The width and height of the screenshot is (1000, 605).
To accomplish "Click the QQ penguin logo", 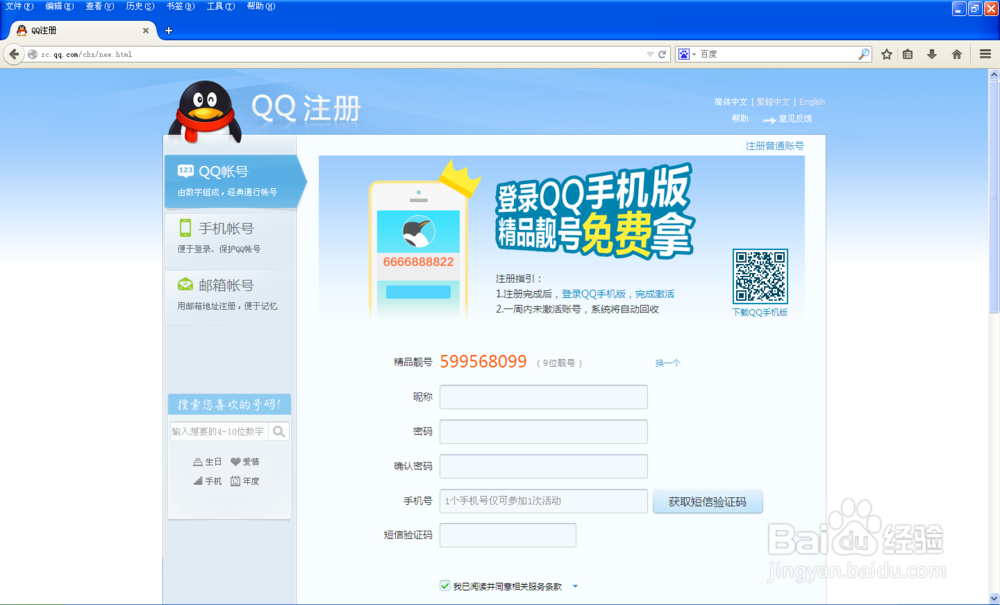I will pos(205,111).
